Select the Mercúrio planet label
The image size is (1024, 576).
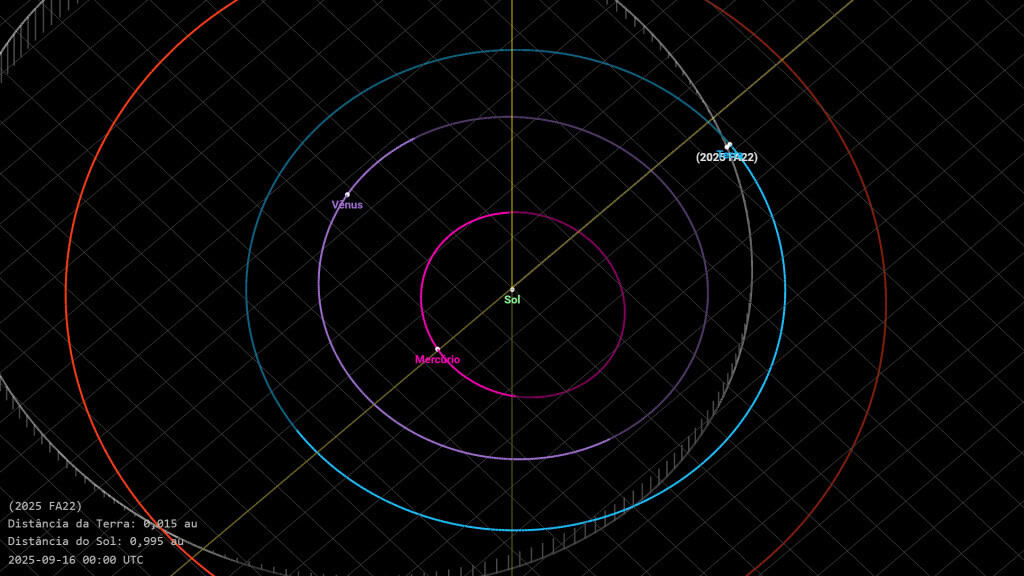click(438, 360)
